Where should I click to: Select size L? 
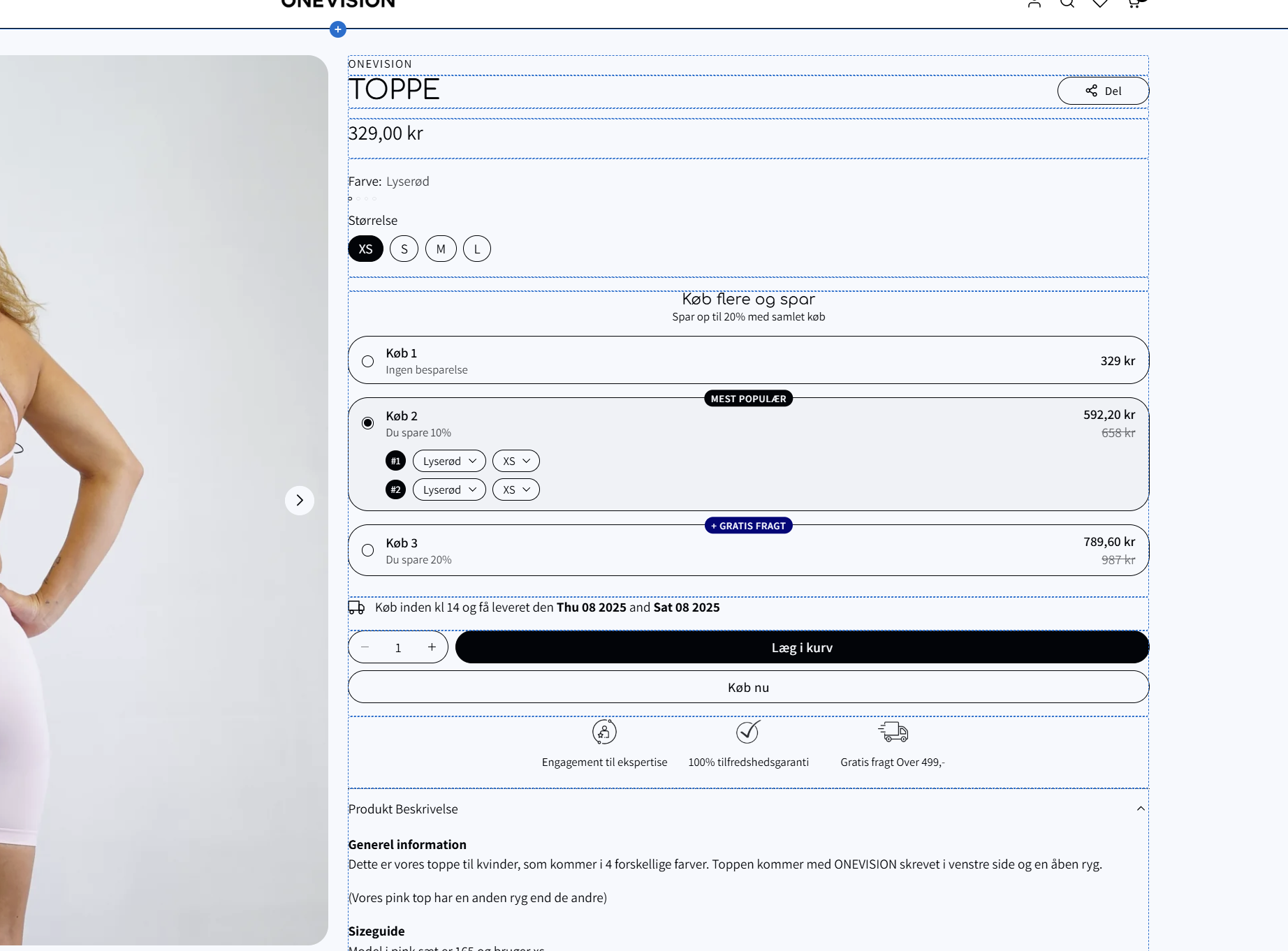(477, 249)
